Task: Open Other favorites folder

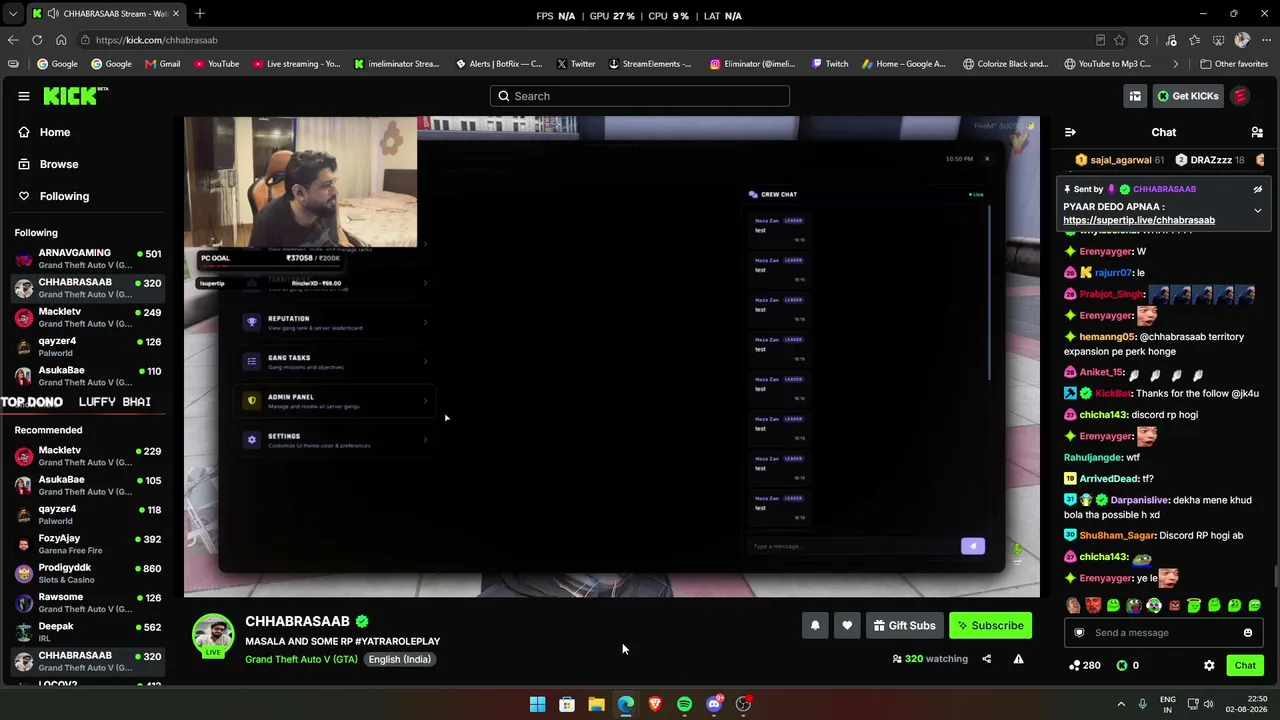Action: [1234, 64]
